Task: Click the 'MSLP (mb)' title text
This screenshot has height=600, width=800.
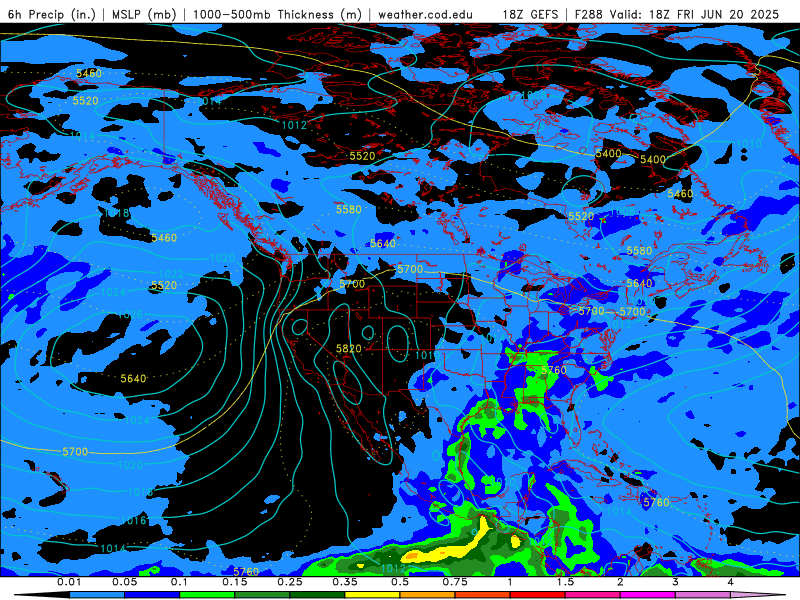Action: (143, 14)
